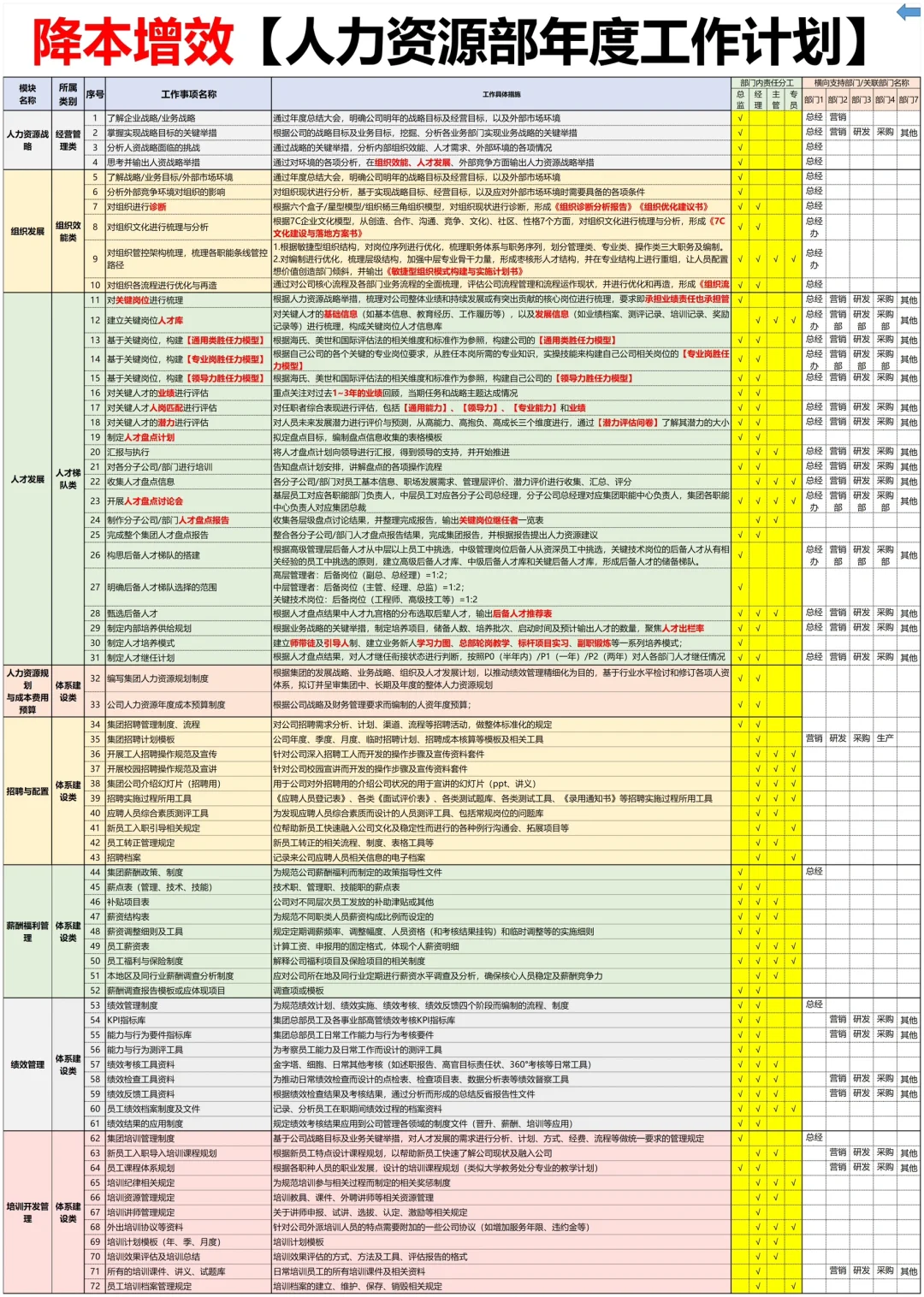Select the 招聘与配置 module cell

(x=27, y=791)
